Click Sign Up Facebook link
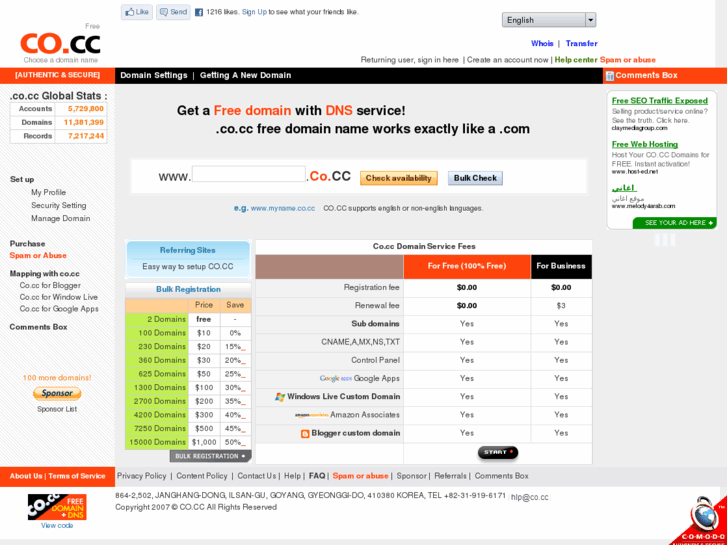This screenshot has width=727, height=545. tap(254, 12)
